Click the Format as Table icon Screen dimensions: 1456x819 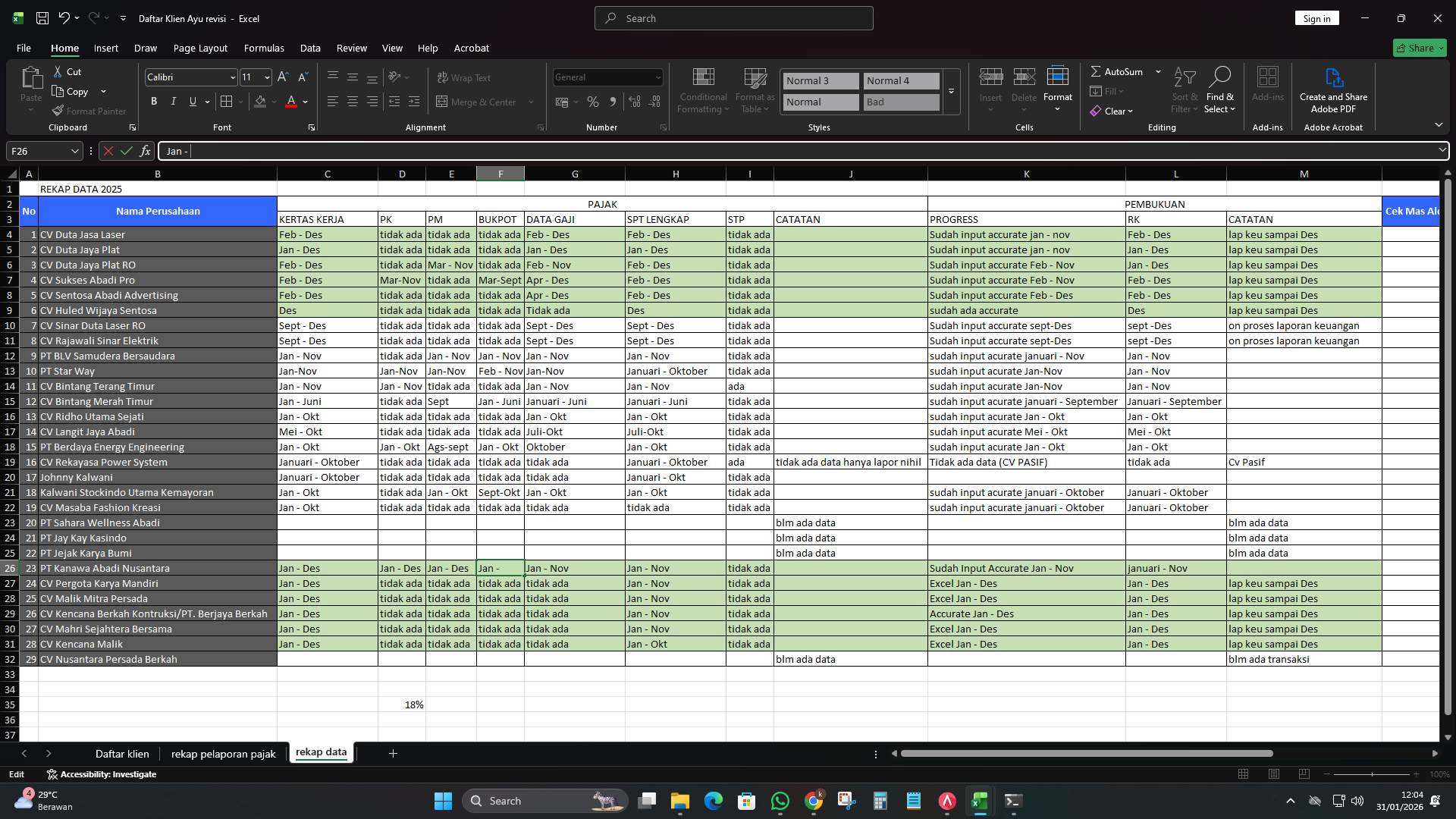[x=755, y=89]
